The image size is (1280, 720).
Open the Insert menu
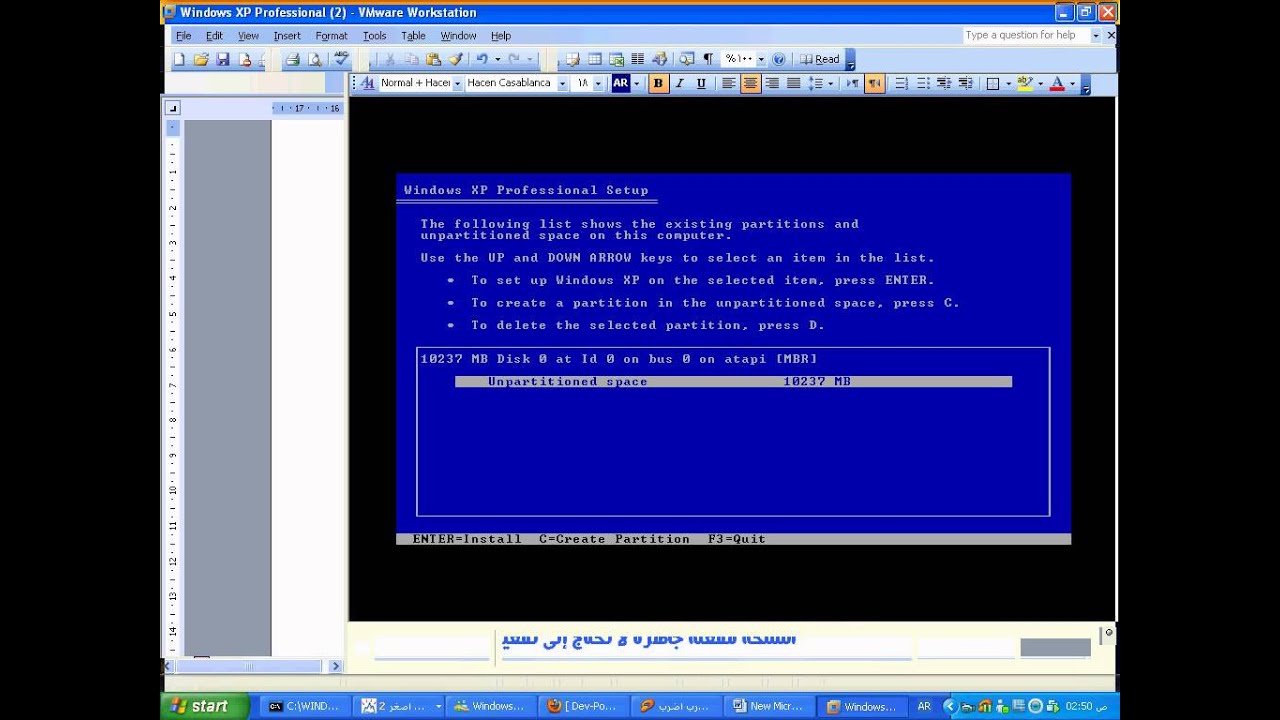pyautogui.click(x=287, y=36)
